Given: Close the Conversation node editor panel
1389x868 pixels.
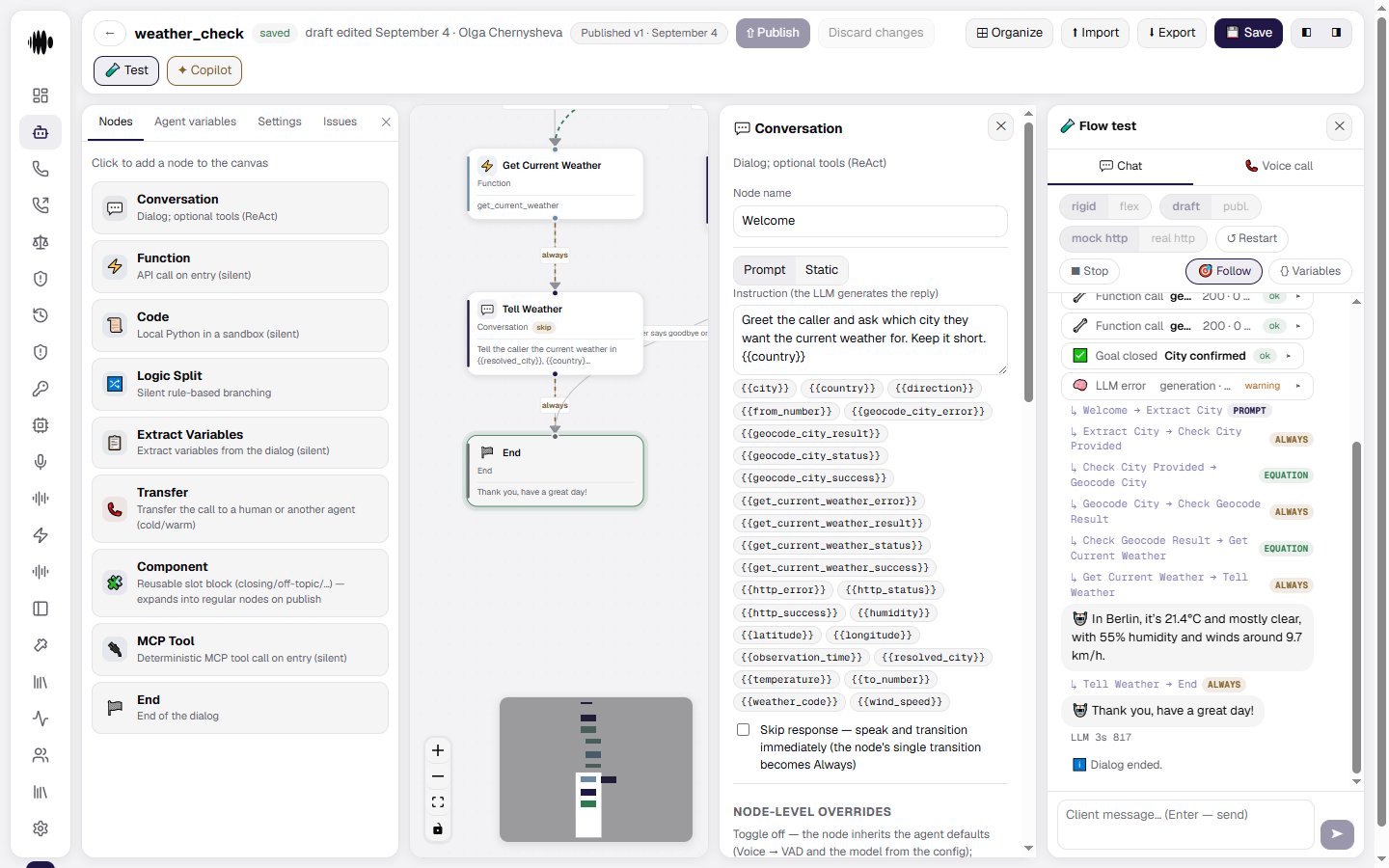Looking at the screenshot, I should click(1001, 126).
